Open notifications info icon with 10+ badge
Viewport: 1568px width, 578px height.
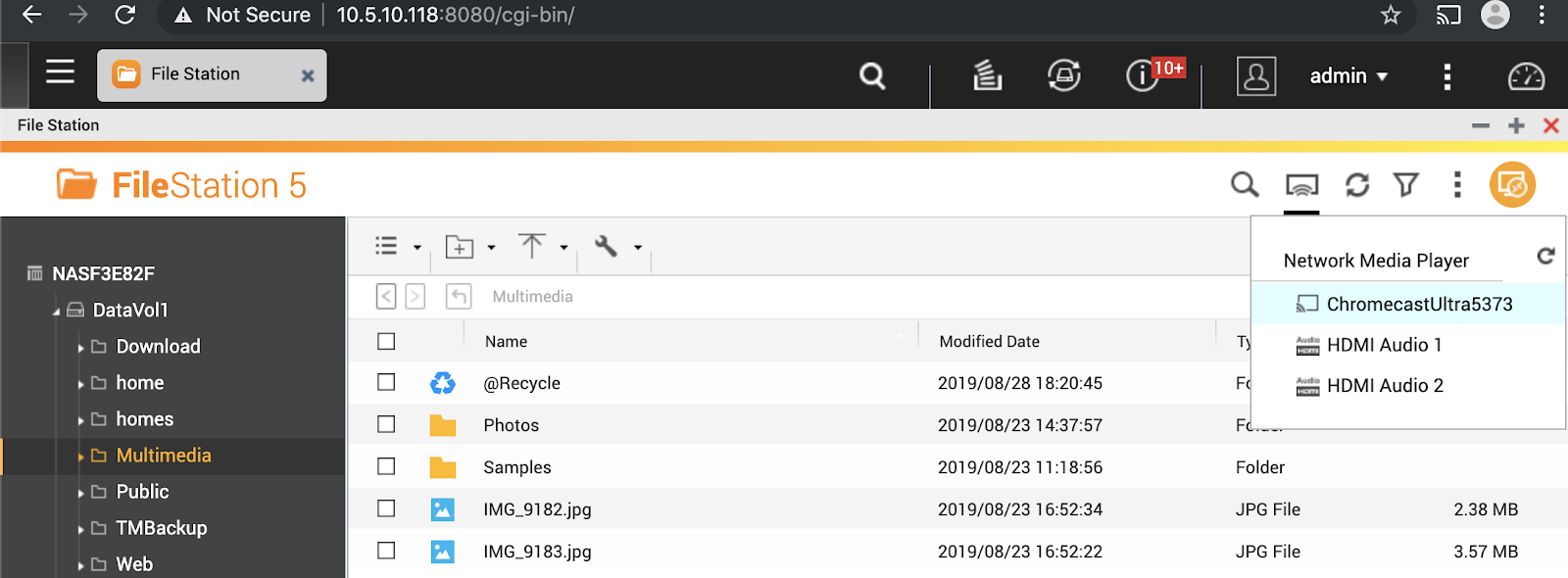pyautogui.click(x=1143, y=75)
